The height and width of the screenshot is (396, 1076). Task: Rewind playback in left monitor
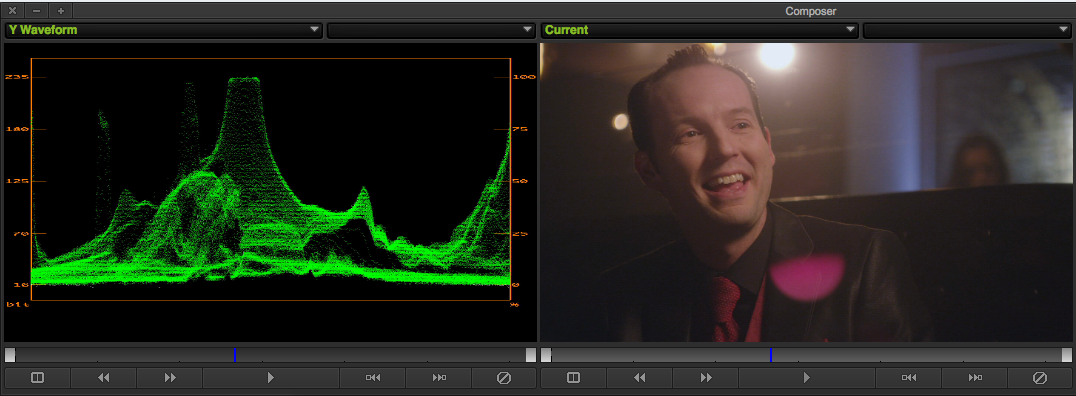[x=104, y=377]
